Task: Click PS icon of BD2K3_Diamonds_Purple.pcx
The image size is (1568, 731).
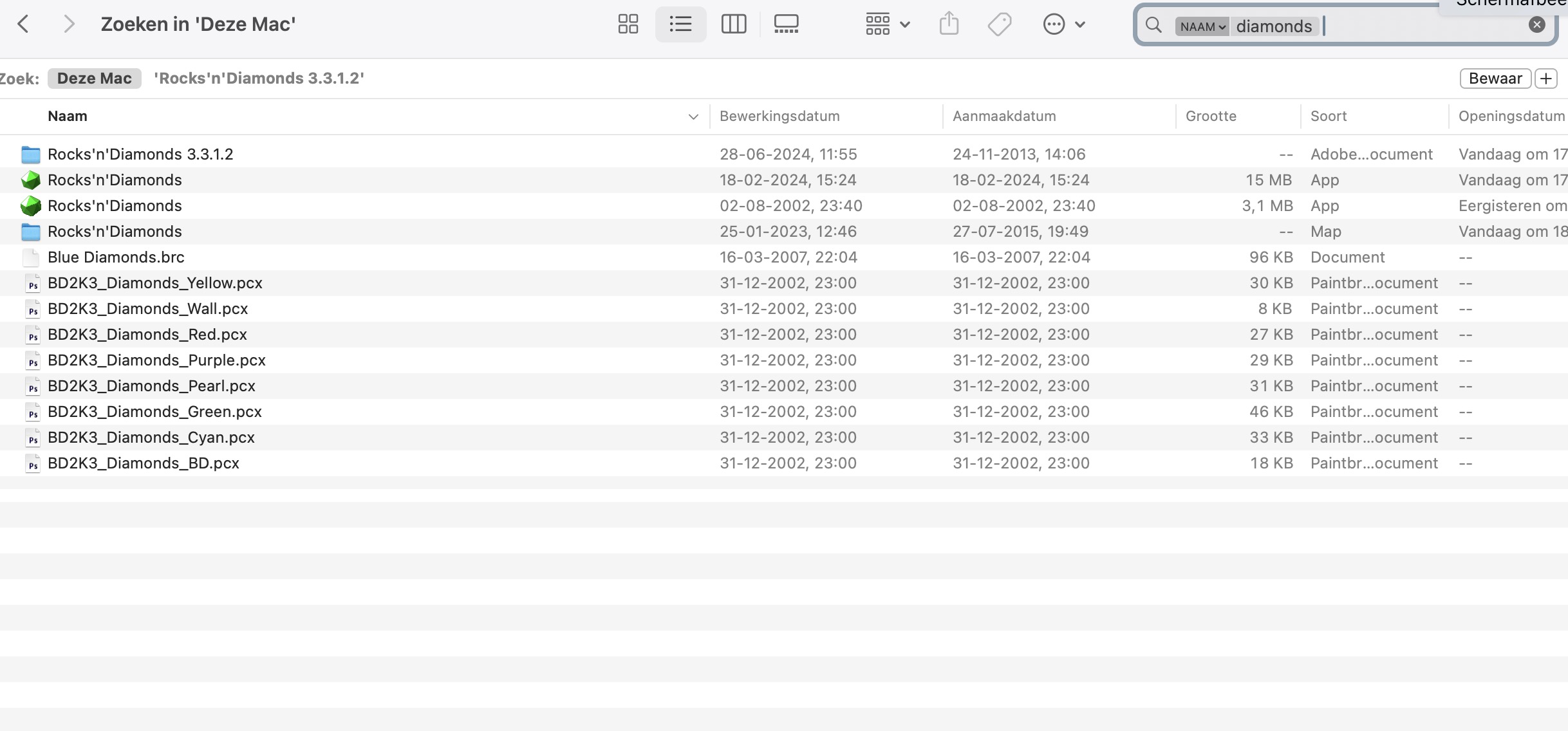Action: (32, 360)
